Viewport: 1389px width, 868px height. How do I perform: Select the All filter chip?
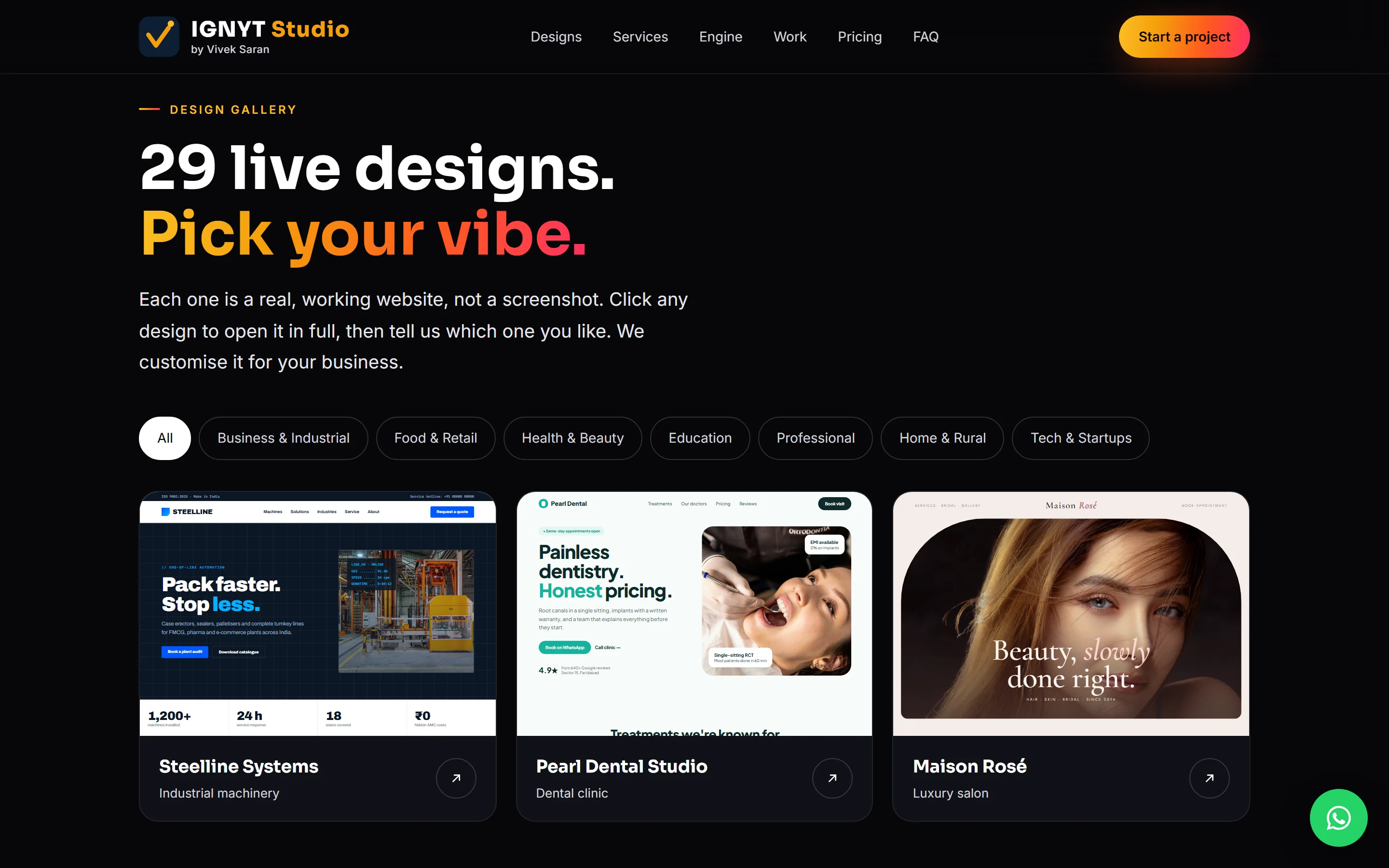click(165, 438)
